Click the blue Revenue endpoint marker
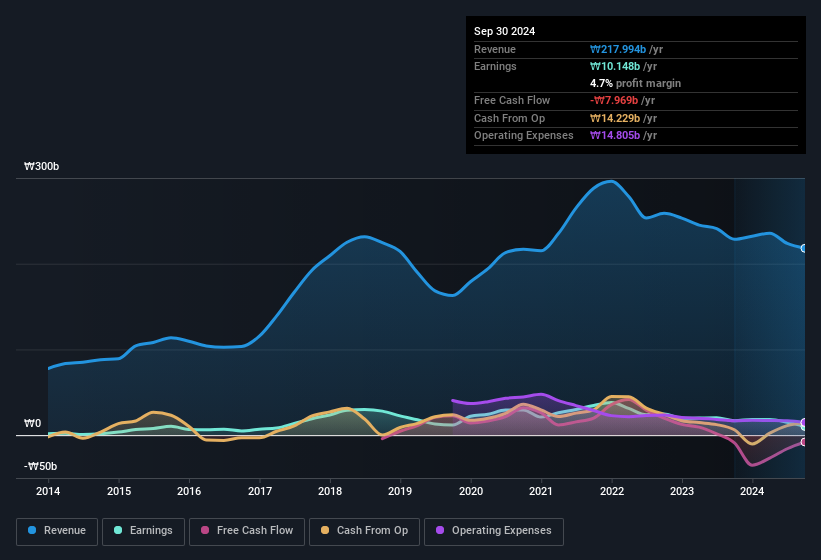The height and width of the screenshot is (560, 821). click(x=803, y=248)
